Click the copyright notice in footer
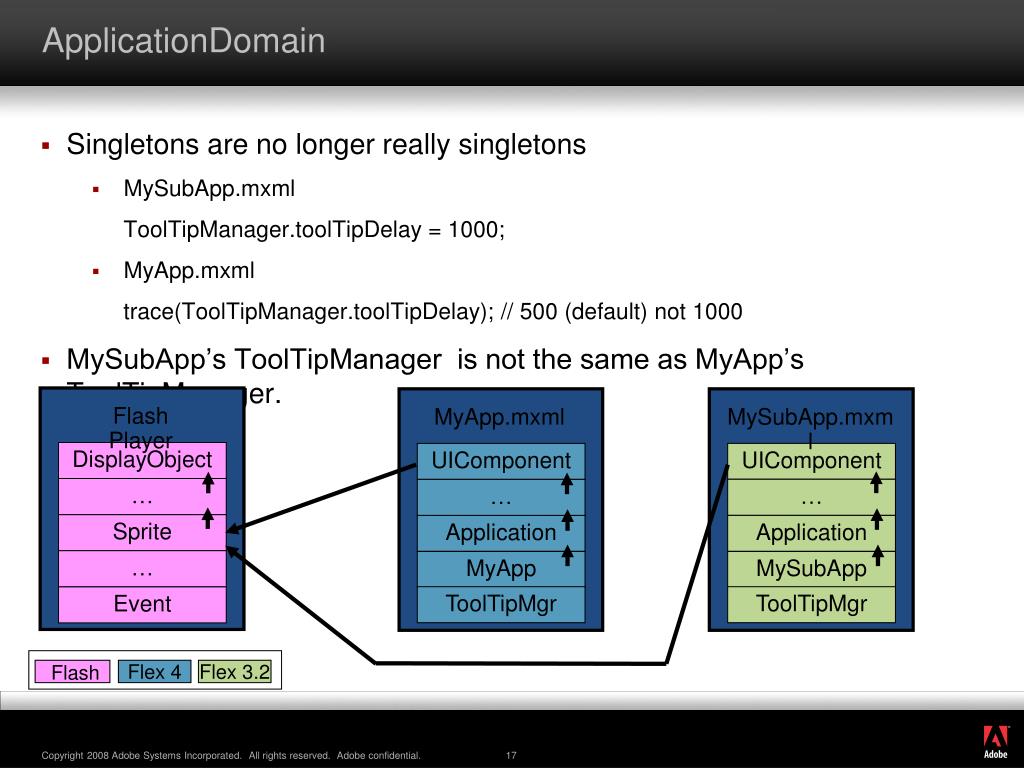Viewport: 1024px width, 768px height. pos(231,756)
